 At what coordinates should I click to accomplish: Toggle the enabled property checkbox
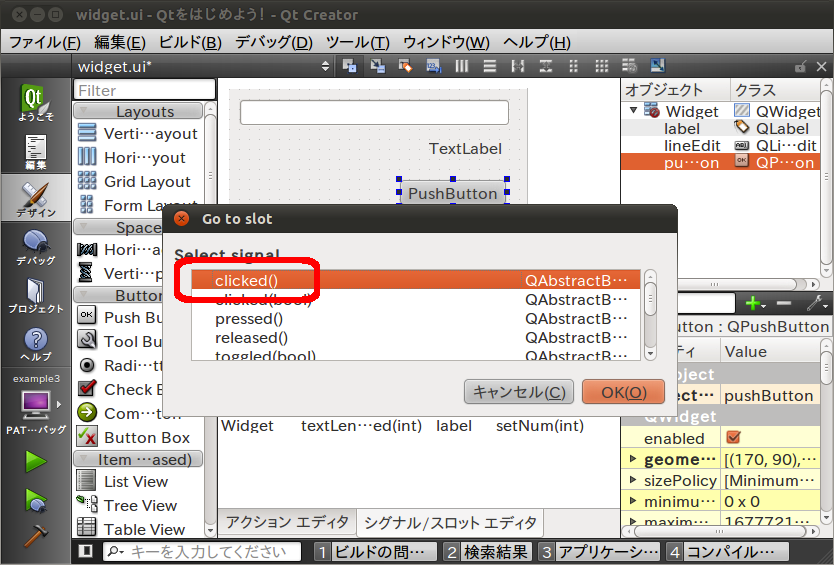(x=733, y=438)
